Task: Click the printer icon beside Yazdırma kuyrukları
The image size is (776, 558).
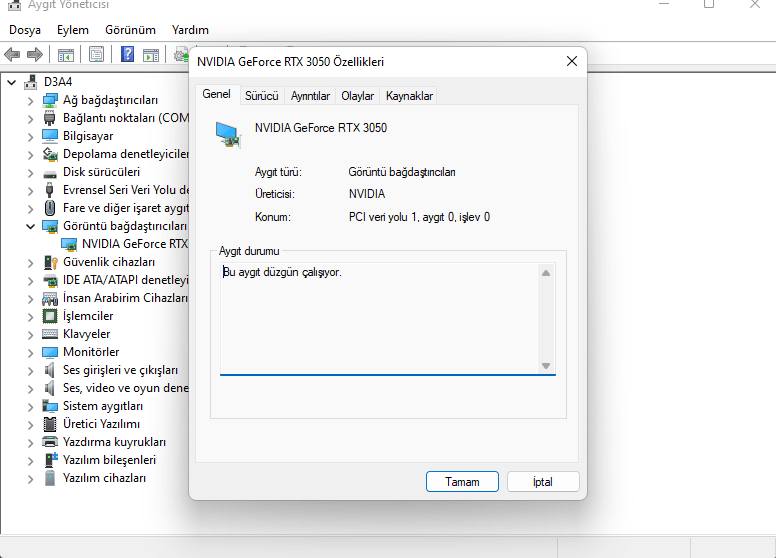Action: point(49,442)
